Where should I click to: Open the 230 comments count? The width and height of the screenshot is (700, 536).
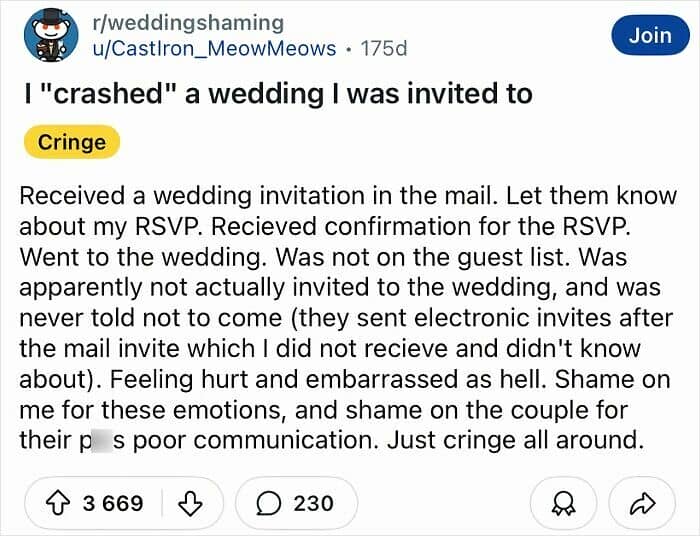[x=313, y=502]
